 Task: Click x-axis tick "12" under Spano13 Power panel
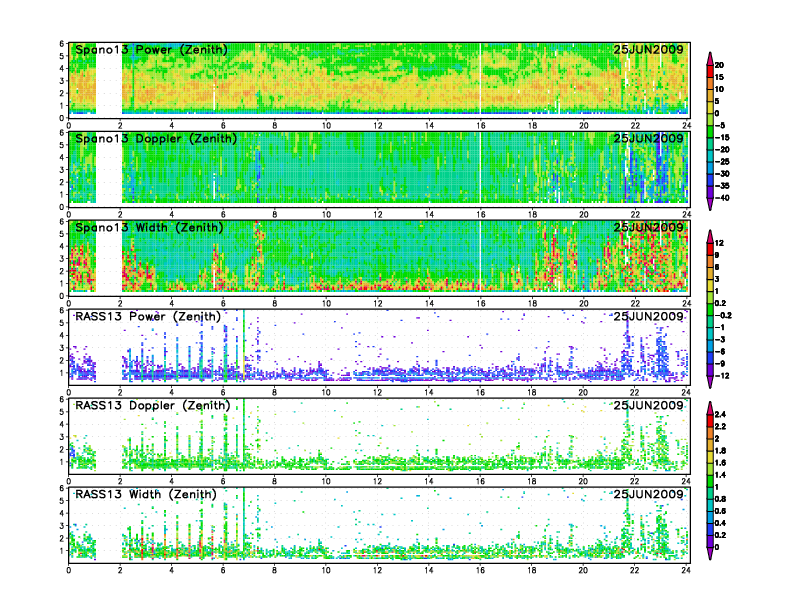click(378, 126)
